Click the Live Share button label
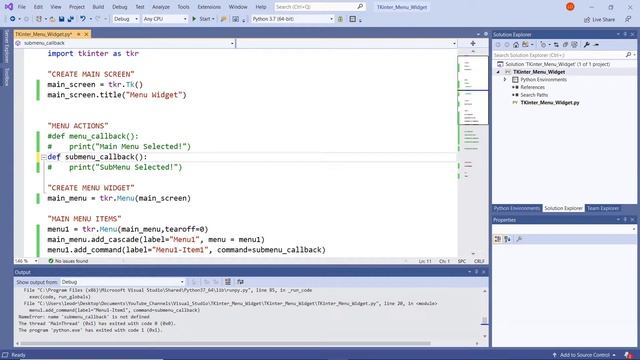Viewport: 640px width, 360px height. click(603, 19)
